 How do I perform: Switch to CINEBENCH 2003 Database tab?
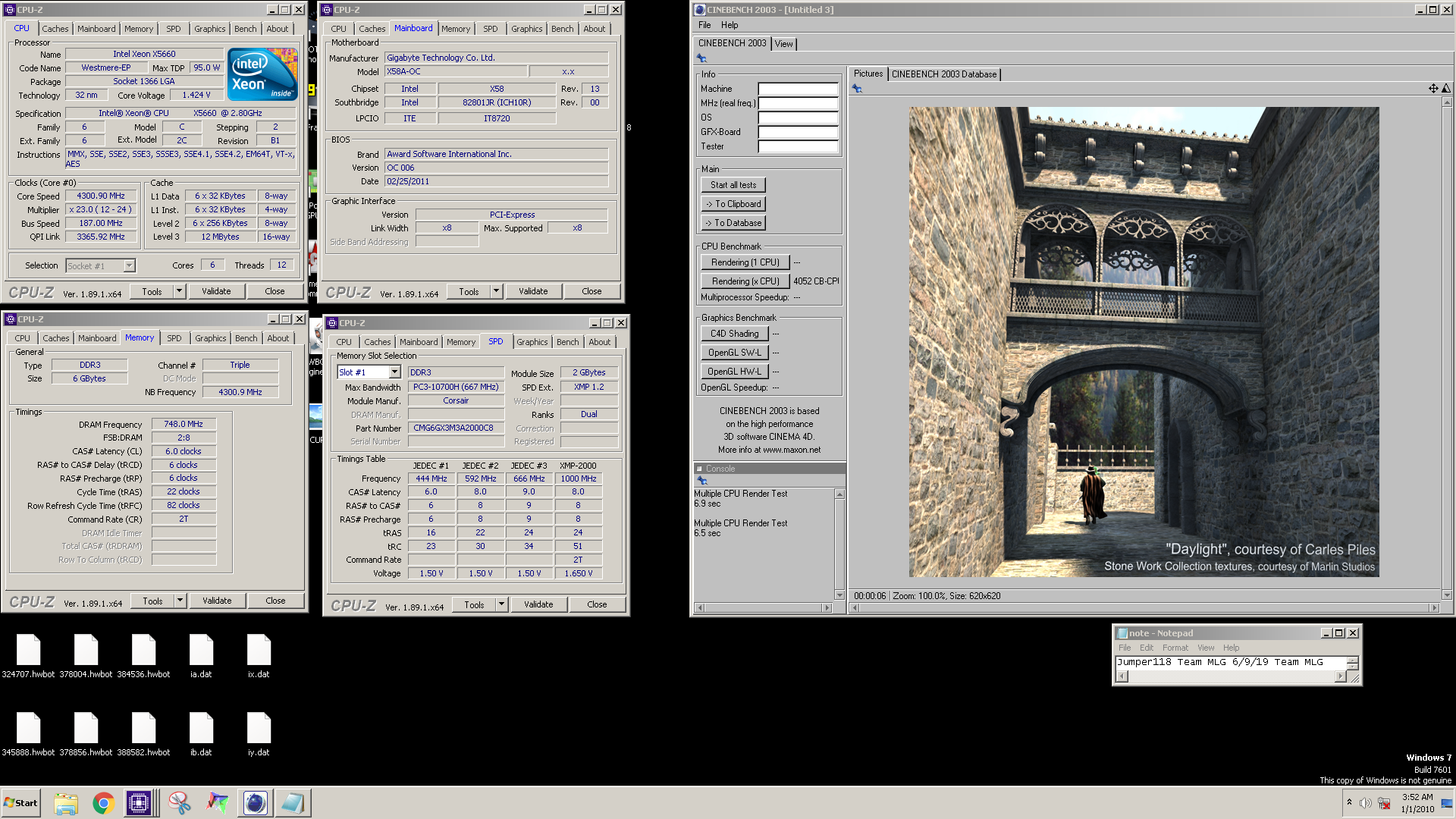coord(944,74)
